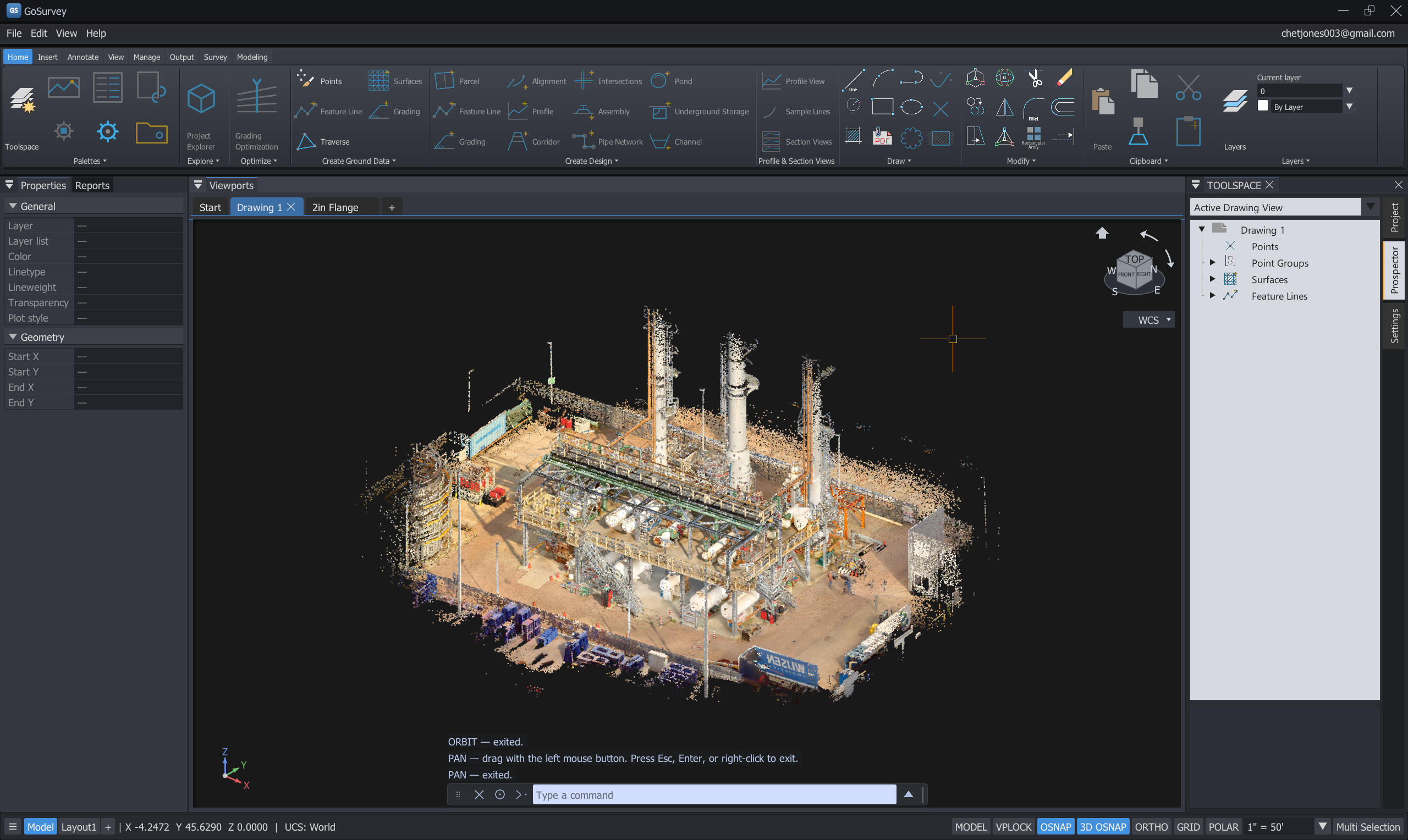Open the Edit menu
This screenshot has width=1408, height=840.
click(x=38, y=34)
